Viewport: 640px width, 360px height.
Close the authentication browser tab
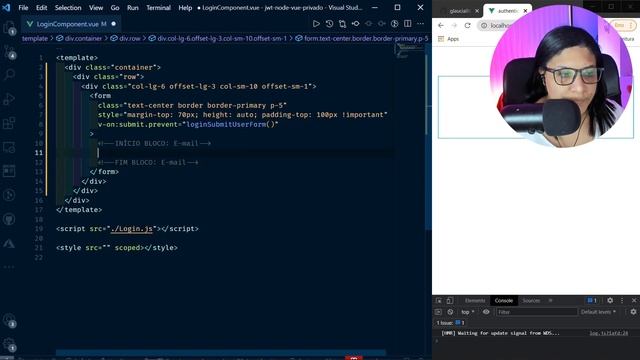[525, 11]
